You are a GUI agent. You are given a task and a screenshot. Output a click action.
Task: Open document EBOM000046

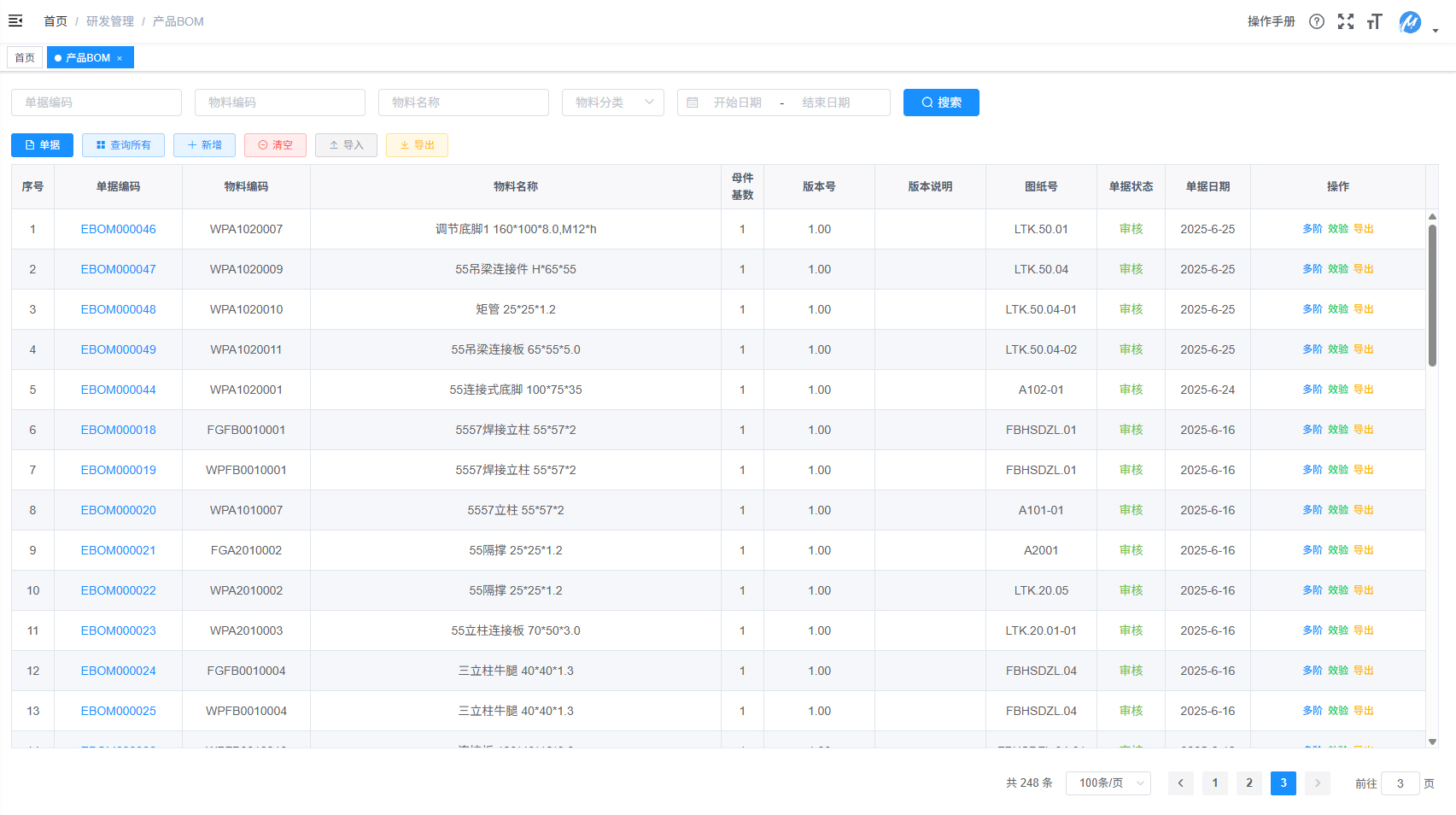(x=119, y=229)
